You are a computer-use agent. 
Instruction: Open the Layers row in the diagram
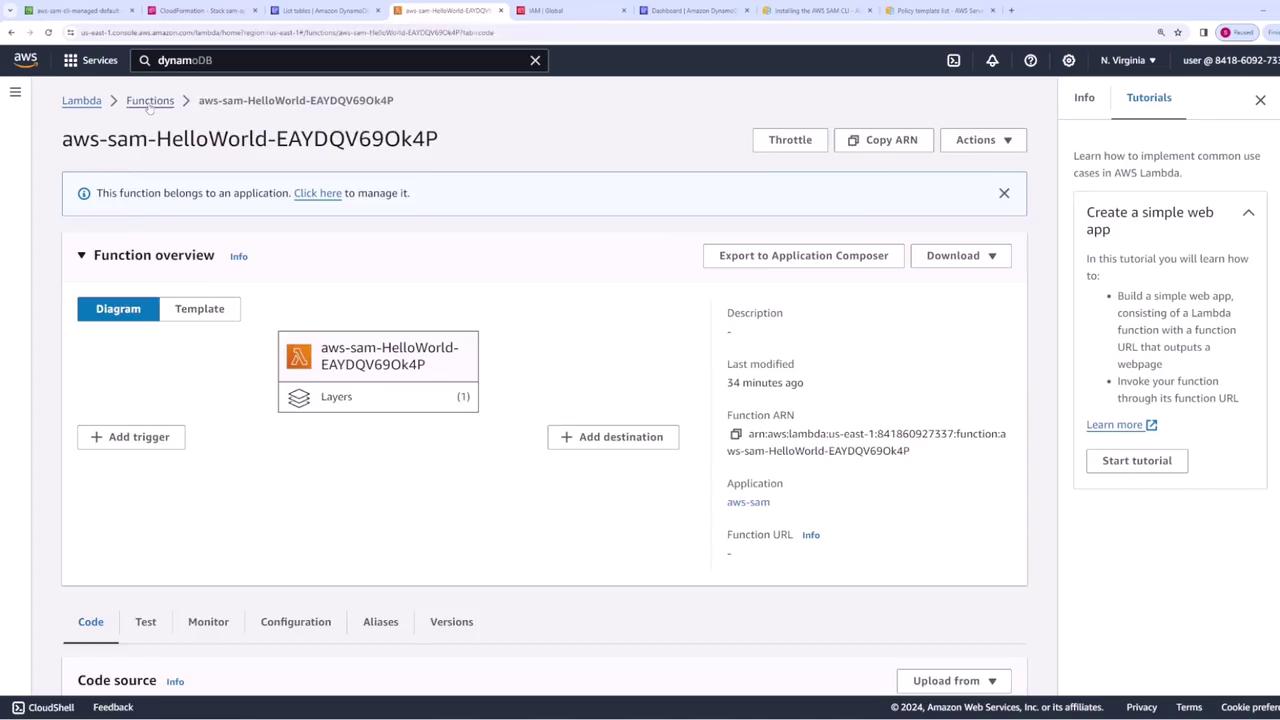(x=378, y=397)
